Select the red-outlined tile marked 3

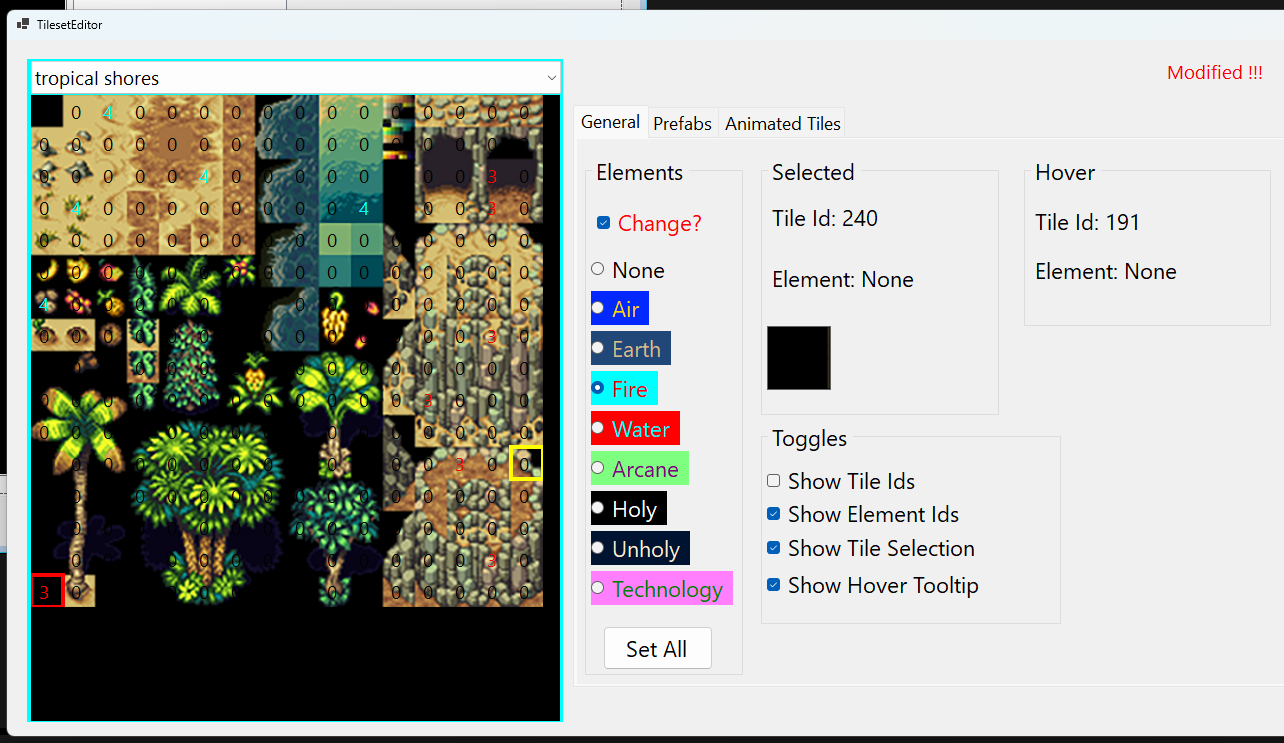coord(47,591)
